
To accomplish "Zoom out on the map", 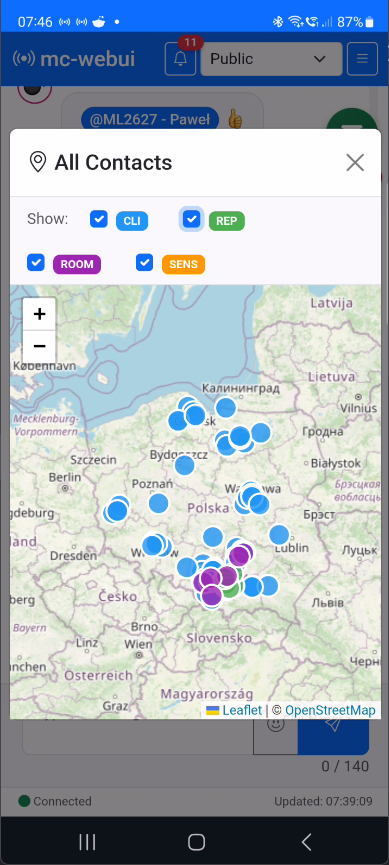I will pos(39,346).
